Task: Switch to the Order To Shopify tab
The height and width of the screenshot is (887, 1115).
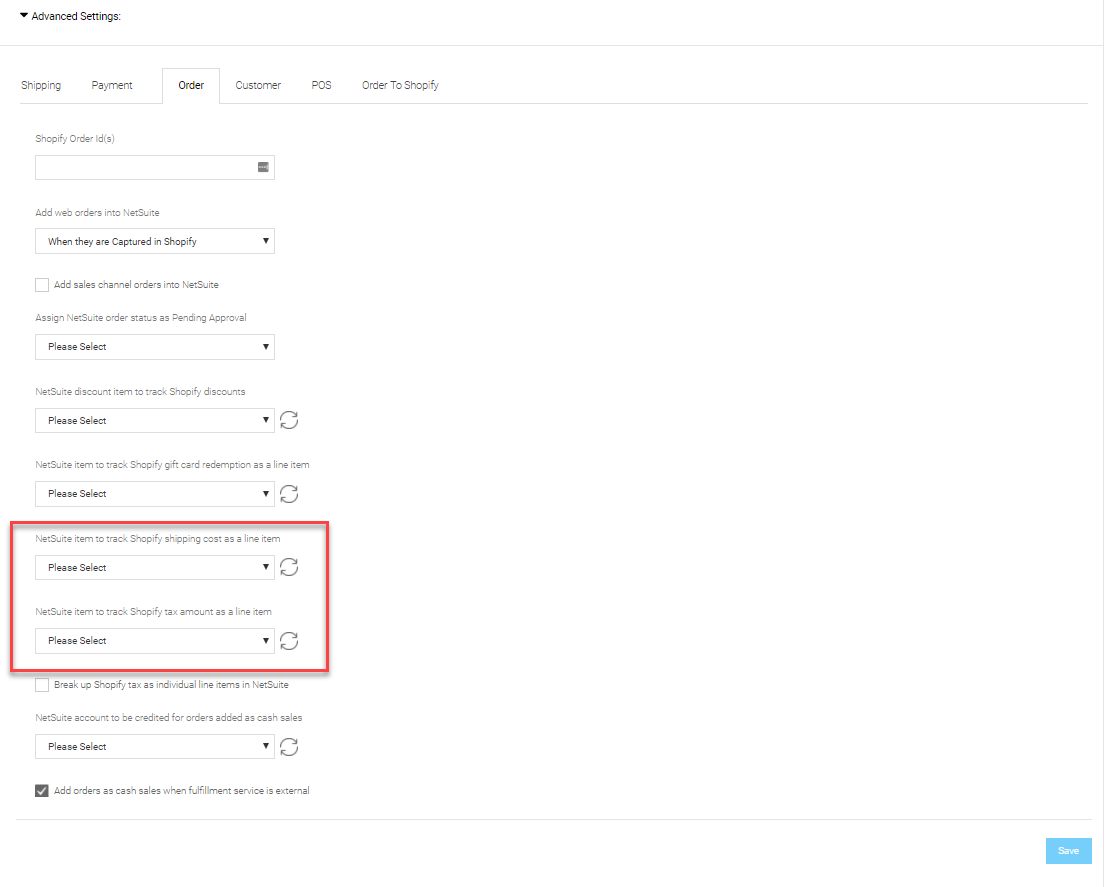Action: 400,85
